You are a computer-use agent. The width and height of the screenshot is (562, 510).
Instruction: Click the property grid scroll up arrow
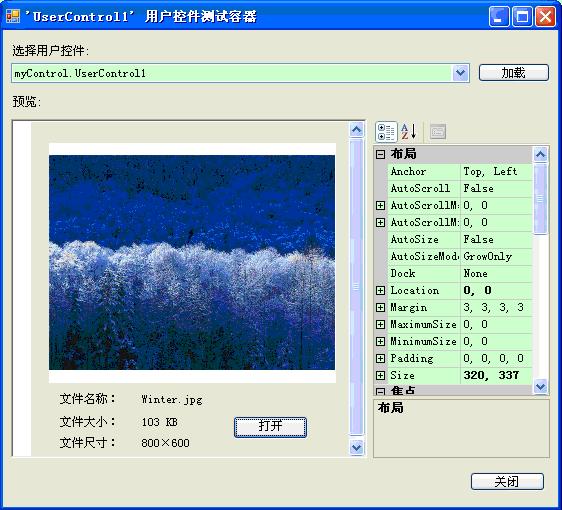click(x=540, y=154)
